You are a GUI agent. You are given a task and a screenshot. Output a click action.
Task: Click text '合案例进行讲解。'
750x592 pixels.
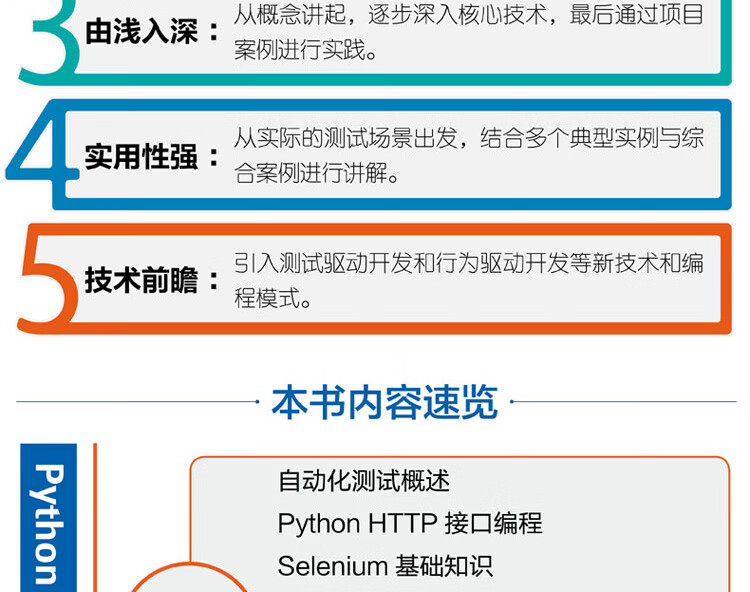pos(317,173)
